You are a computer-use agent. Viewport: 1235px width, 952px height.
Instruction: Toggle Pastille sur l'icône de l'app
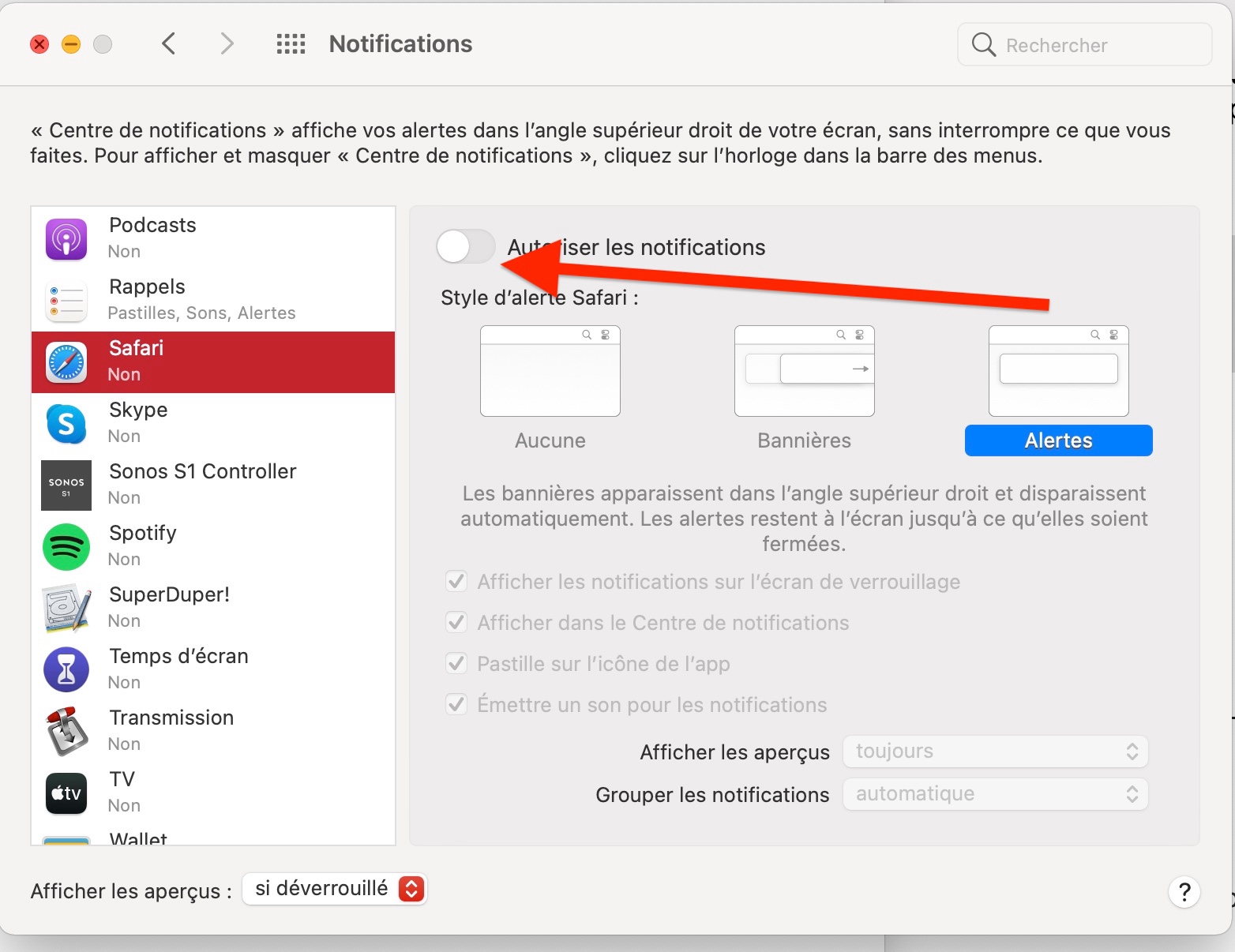click(456, 664)
